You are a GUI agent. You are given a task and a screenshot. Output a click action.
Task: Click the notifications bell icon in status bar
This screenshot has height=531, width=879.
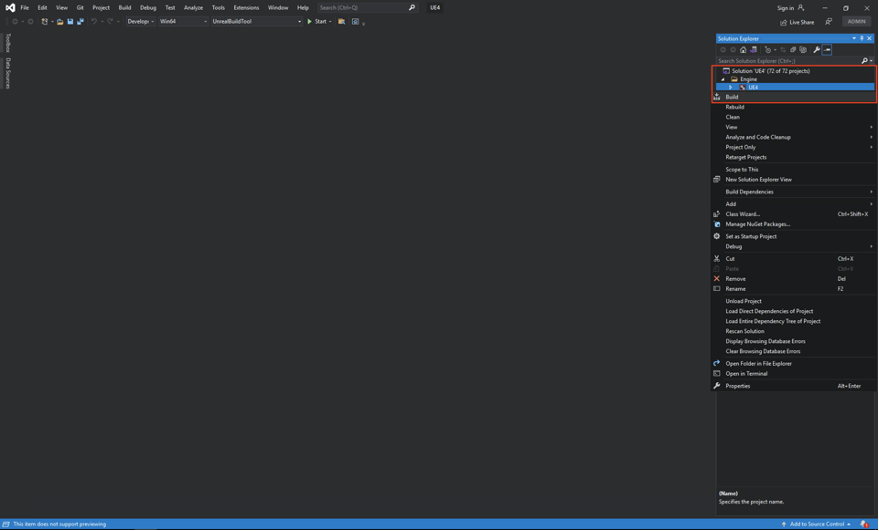point(864,524)
